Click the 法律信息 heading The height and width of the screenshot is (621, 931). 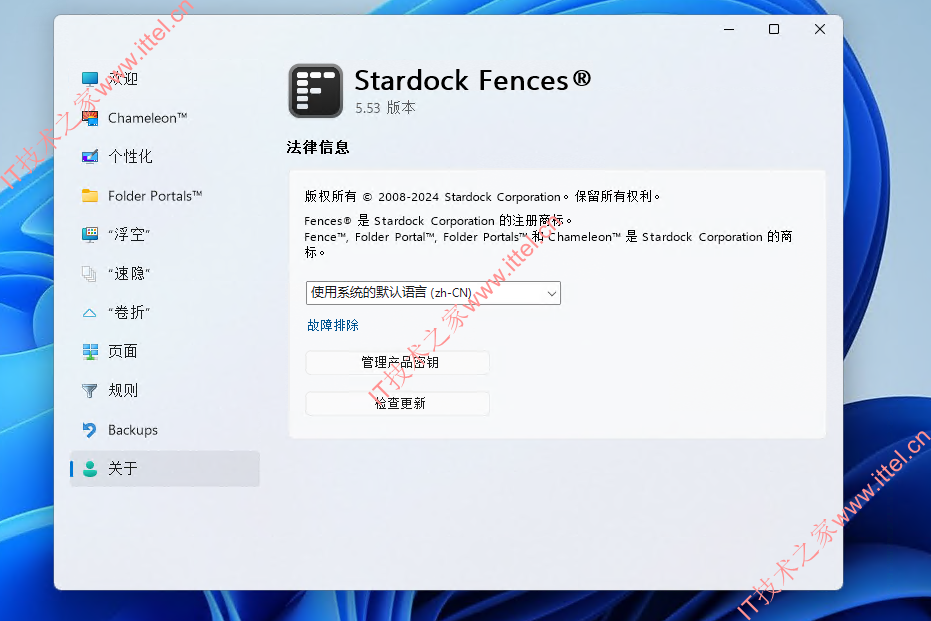(x=318, y=147)
